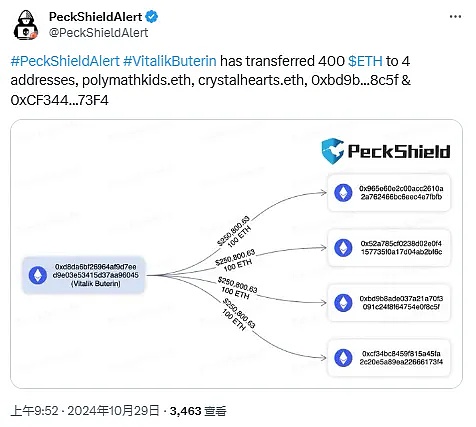Image resolution: width=476 pixels, height=427 pixels.
Task: Click the $ETH cashtag
Action: point(365,61)
